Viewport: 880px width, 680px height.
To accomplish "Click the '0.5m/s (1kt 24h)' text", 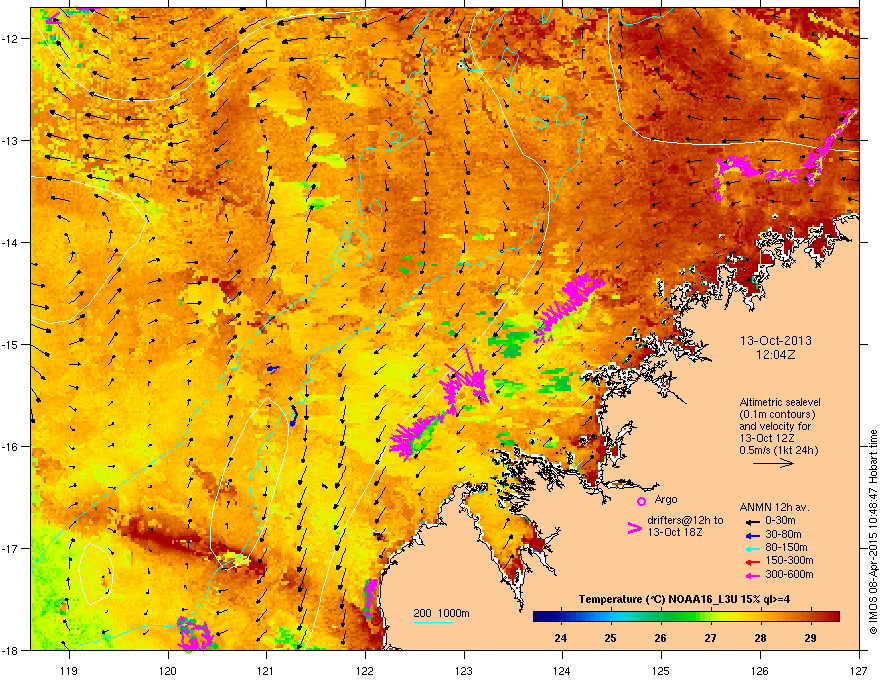I will (x=778, y=450).
